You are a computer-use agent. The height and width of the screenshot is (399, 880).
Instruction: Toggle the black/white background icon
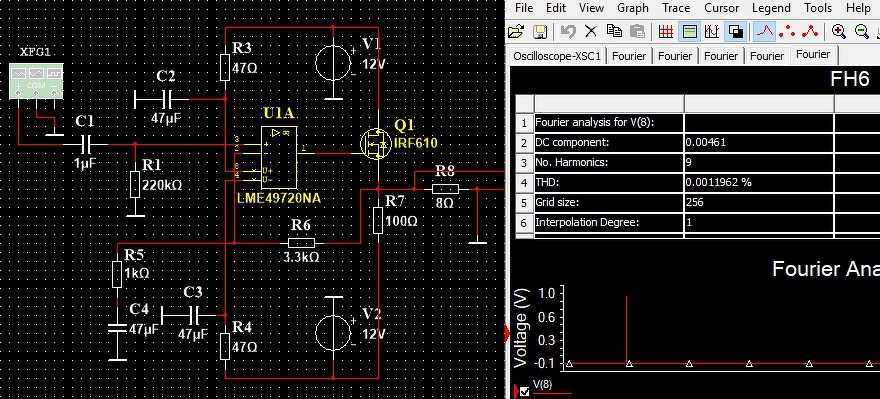click(x=735, y=31)
